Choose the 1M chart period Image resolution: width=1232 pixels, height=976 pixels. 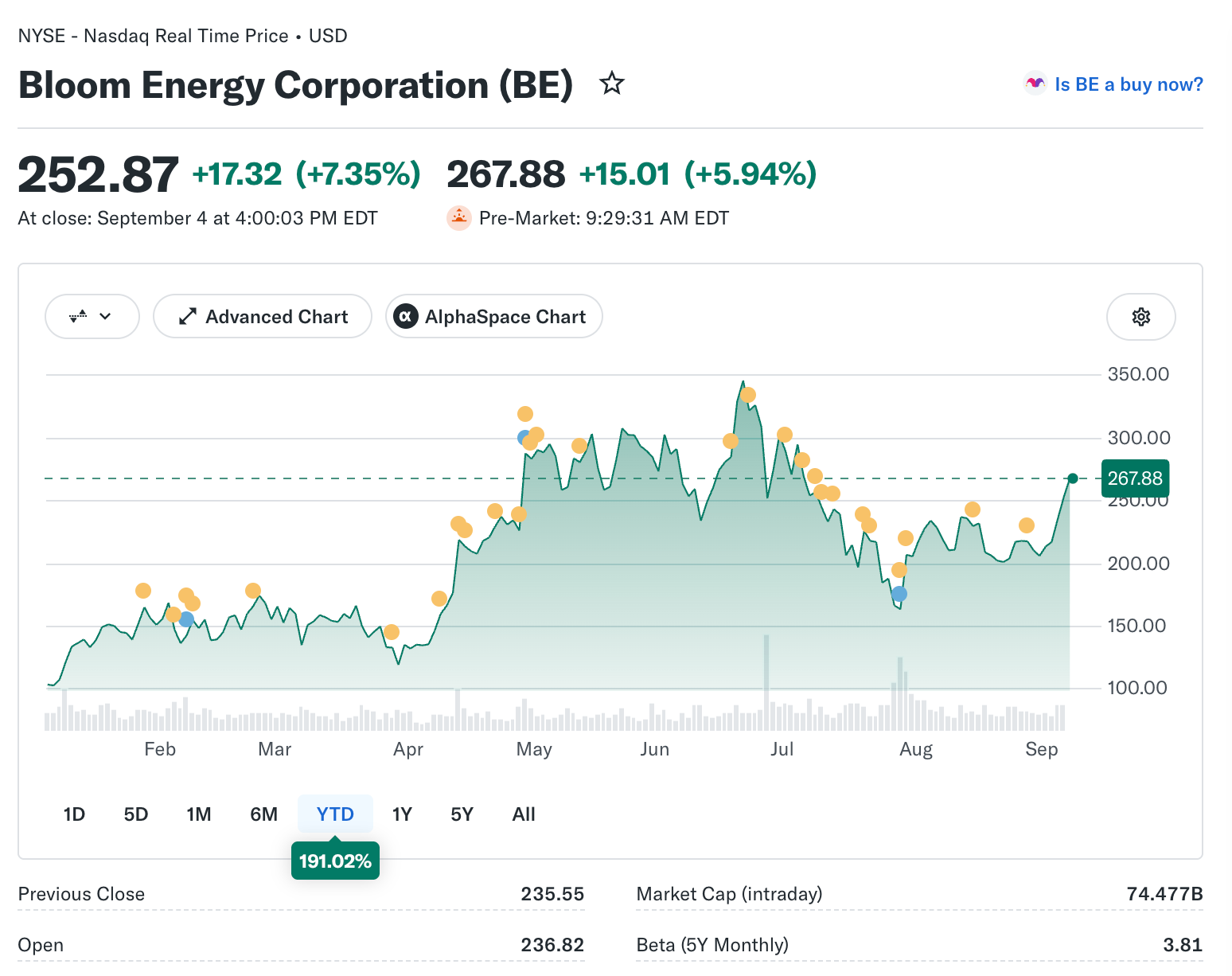click(x=199, y=814)
